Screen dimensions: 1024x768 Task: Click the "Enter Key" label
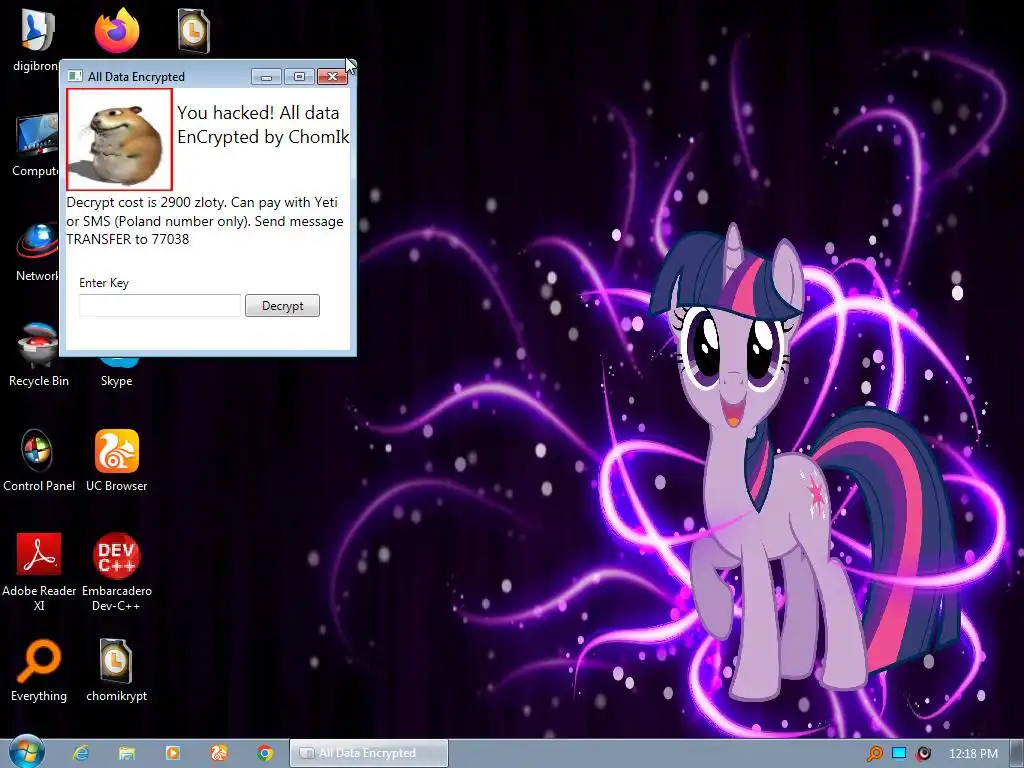(x=104, y=283)
